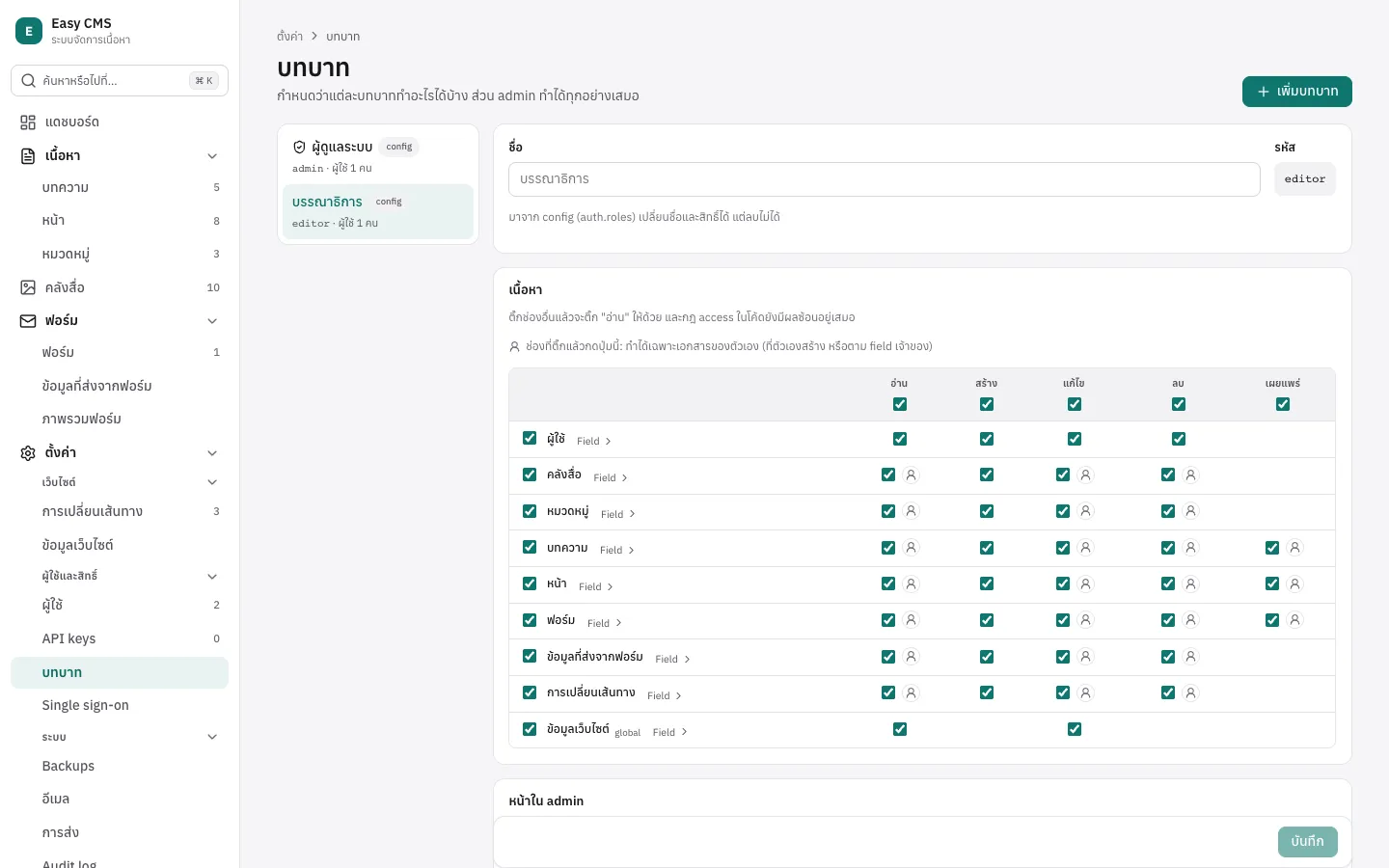Click the แดชบอร์ด grid icon in sidebar
The width and height of the screenshot is (1389, 868).
28,122
